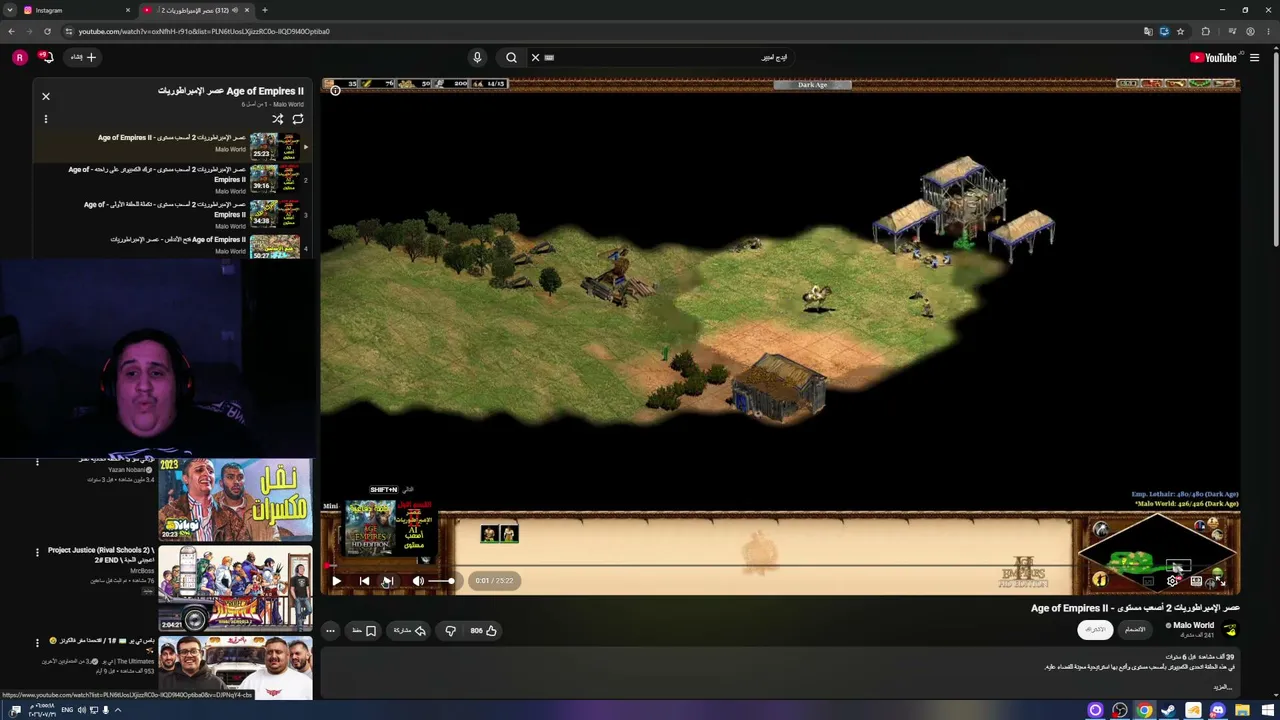Close the YouTube tab
1280x720 pixels.
[246, 10]
